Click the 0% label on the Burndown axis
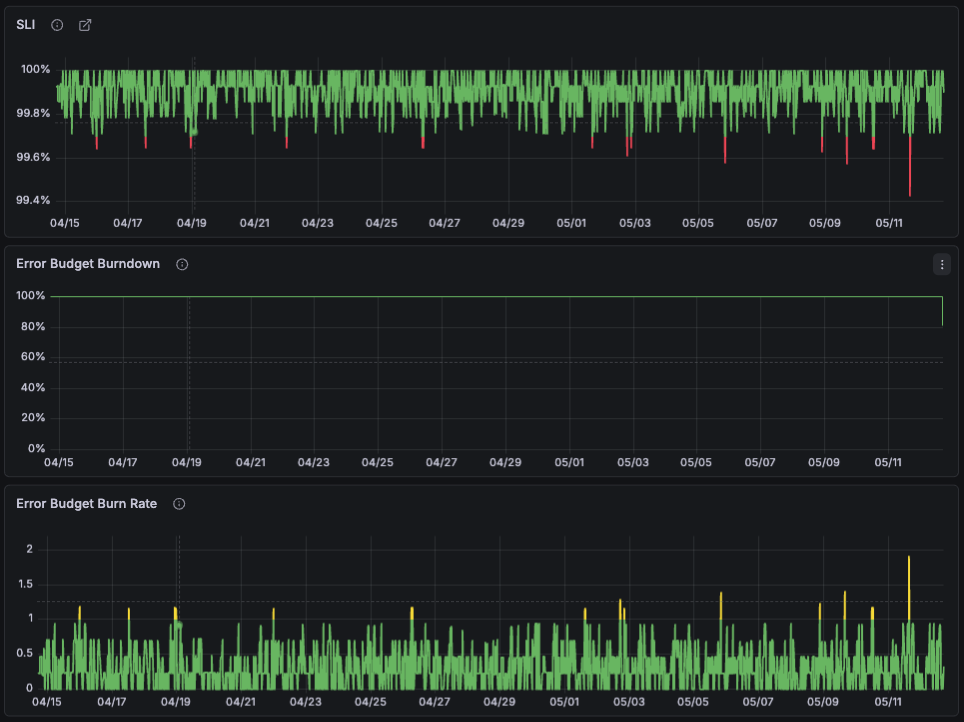Viewport: 964px width, 722px height. click(x=36, y=448)
